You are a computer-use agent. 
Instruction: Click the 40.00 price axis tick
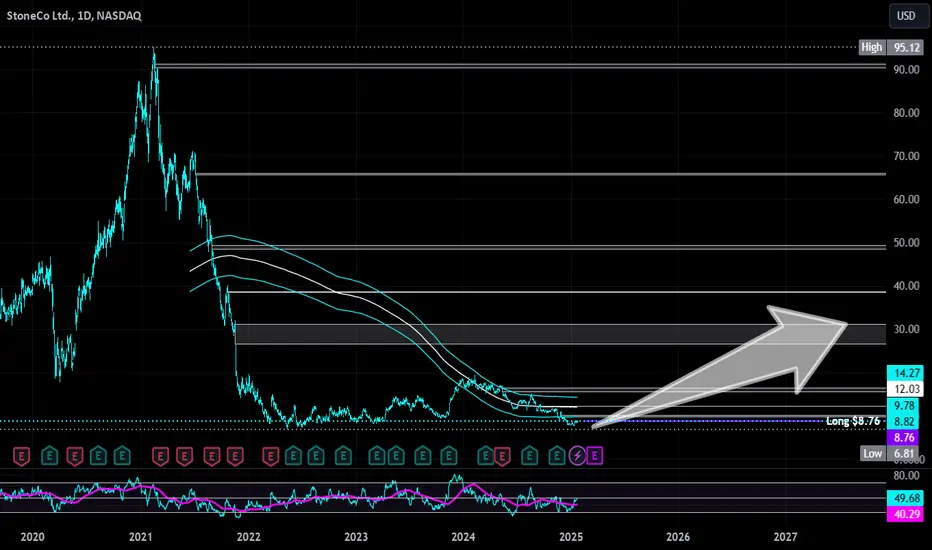(906, 286)
